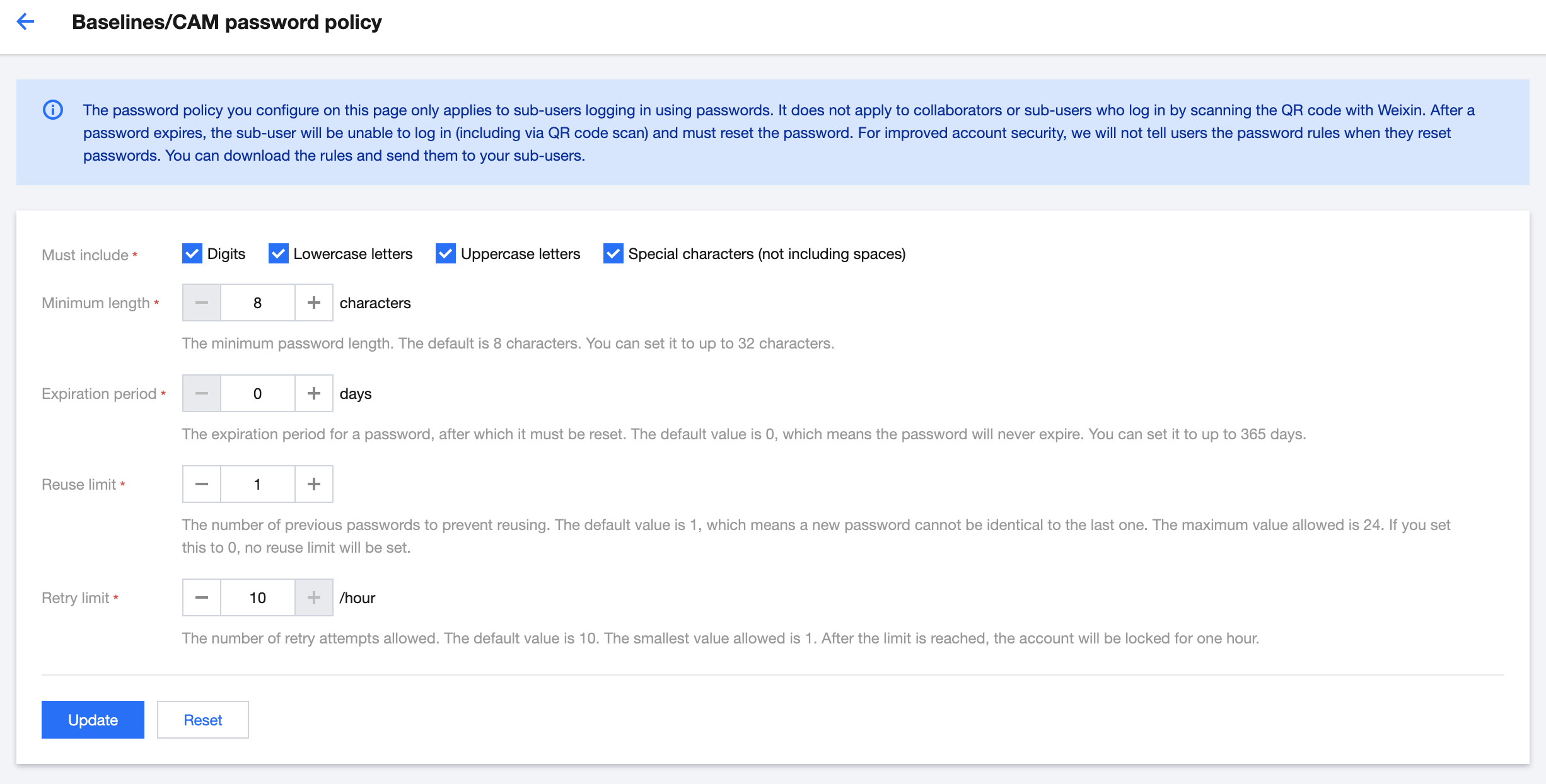
Task: Decrease retry limit with minus icon
Action: tap(202, 597)
